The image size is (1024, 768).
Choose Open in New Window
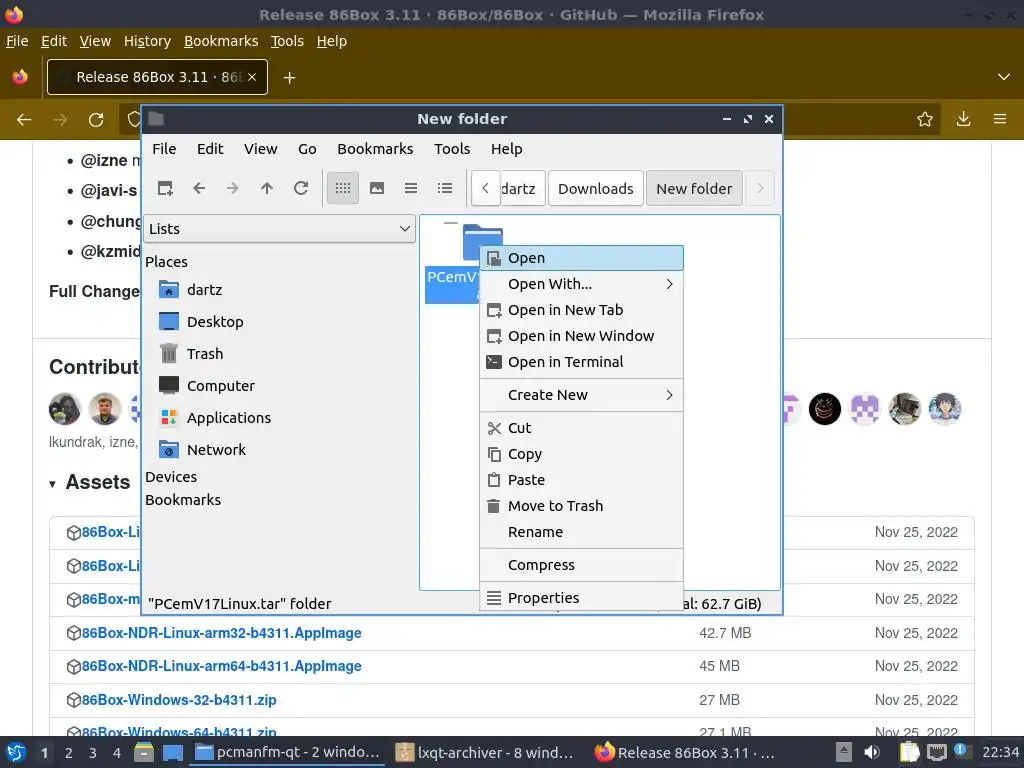tap(581, 336)
